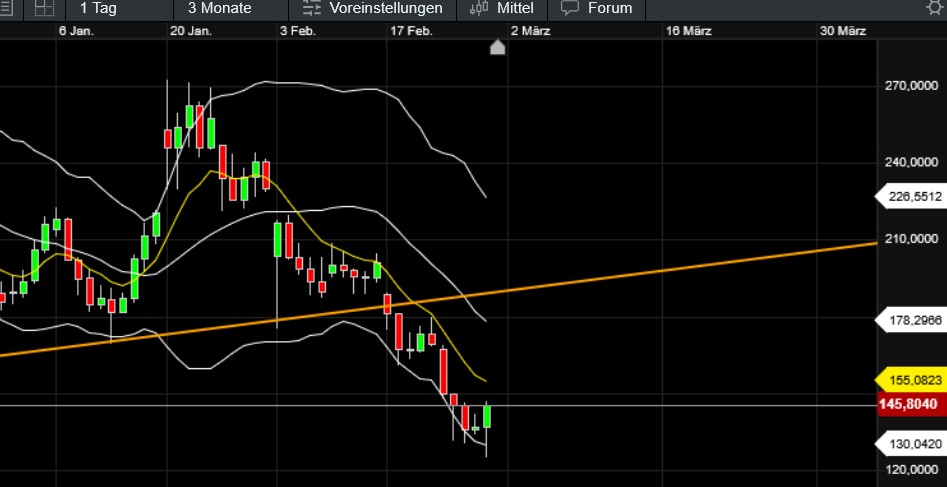
Task: Click the 240,0000 price axis label
Action: pyautogui.click(x=911, y=163)
